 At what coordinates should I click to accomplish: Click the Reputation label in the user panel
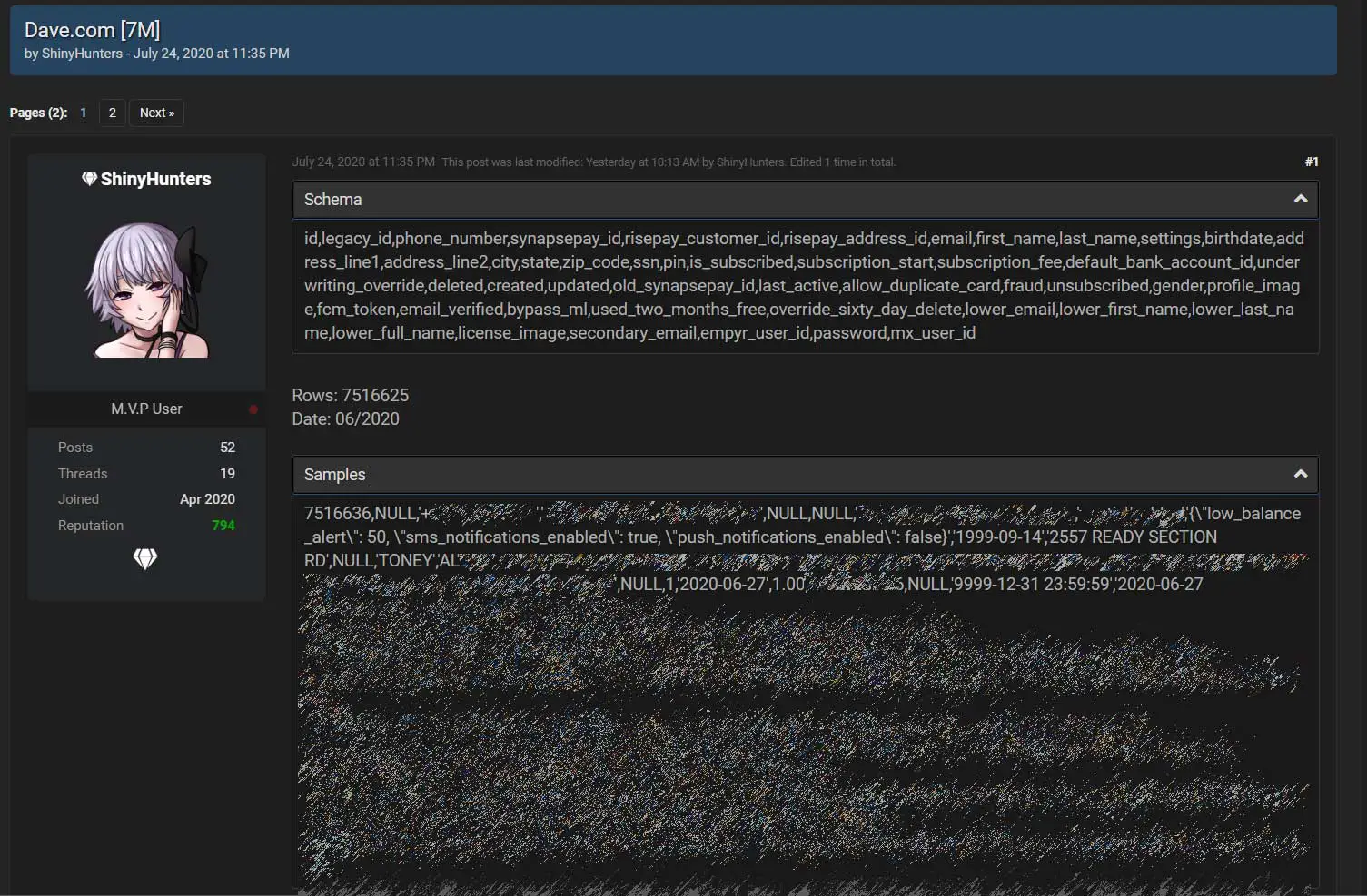(x=91, y=526)
